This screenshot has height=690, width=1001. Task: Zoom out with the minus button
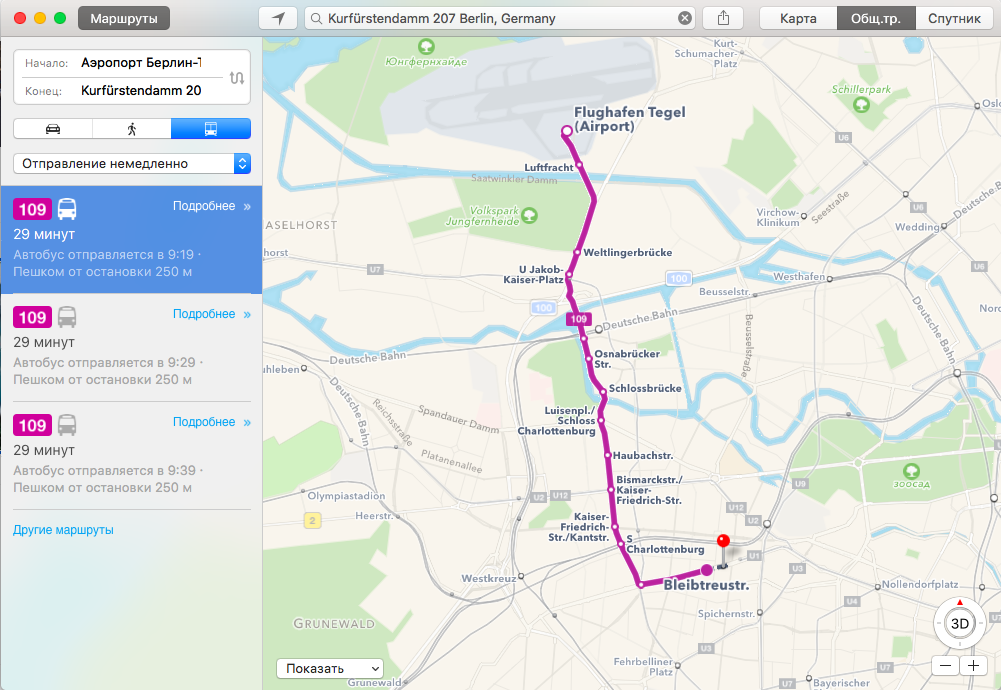pos(945,666)
